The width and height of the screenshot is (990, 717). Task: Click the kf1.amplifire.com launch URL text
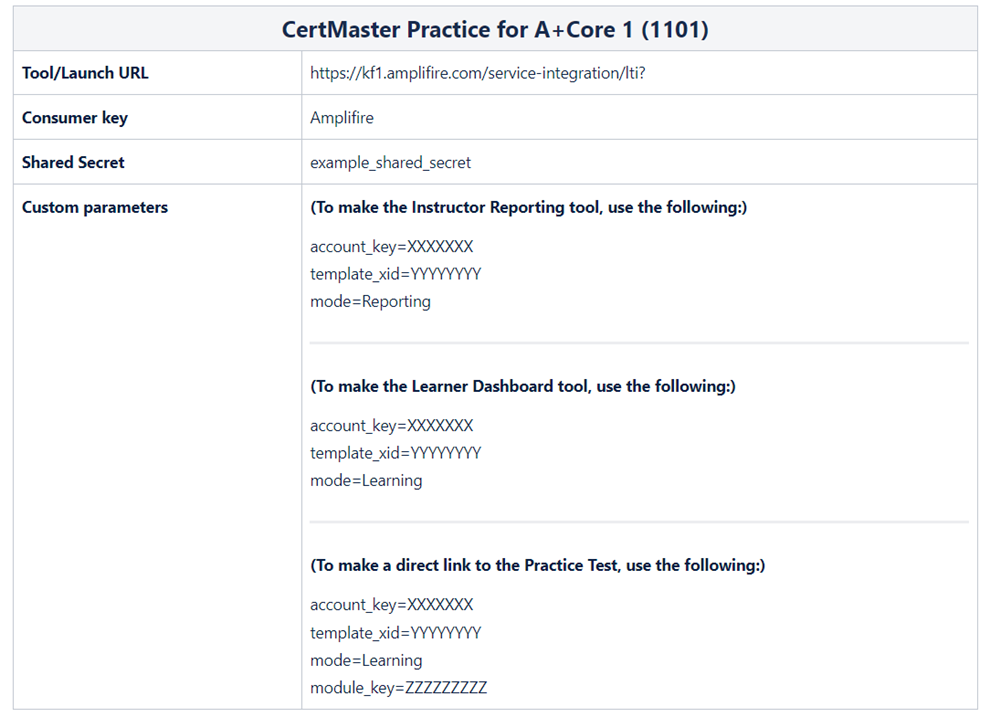click(477, 73)
